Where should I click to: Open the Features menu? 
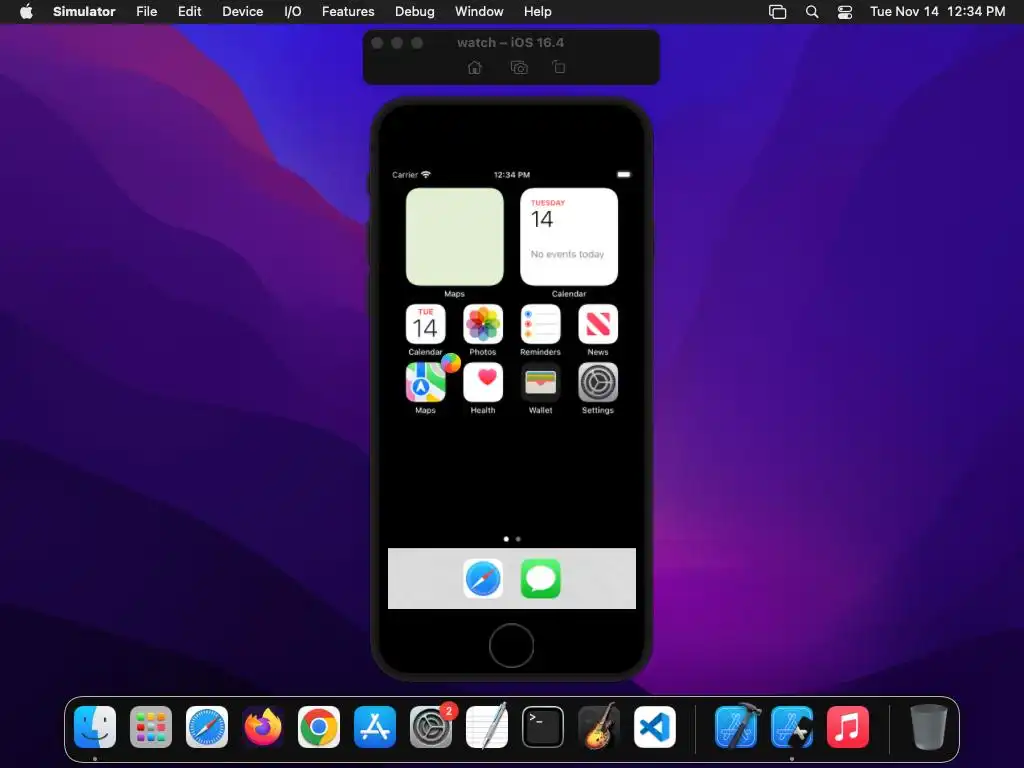(348, 12)
